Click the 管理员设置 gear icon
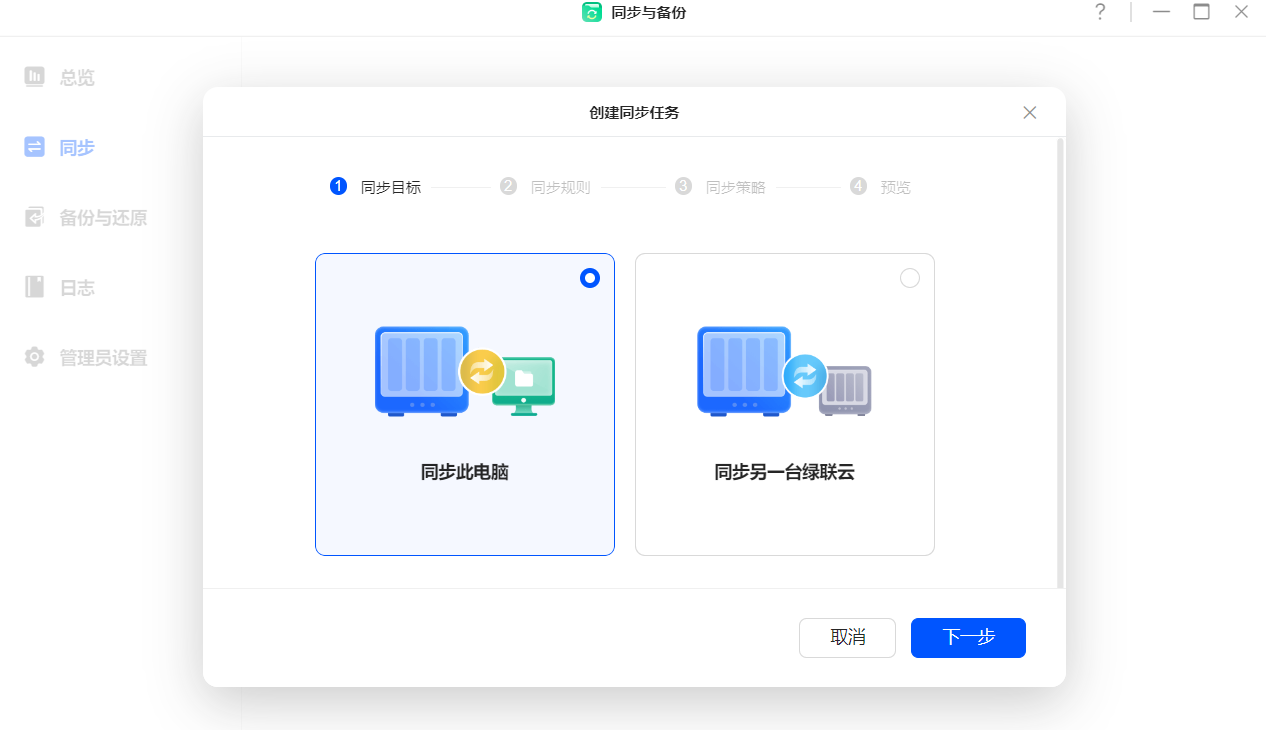The image size is (1266, 730). tap(35, 357)
